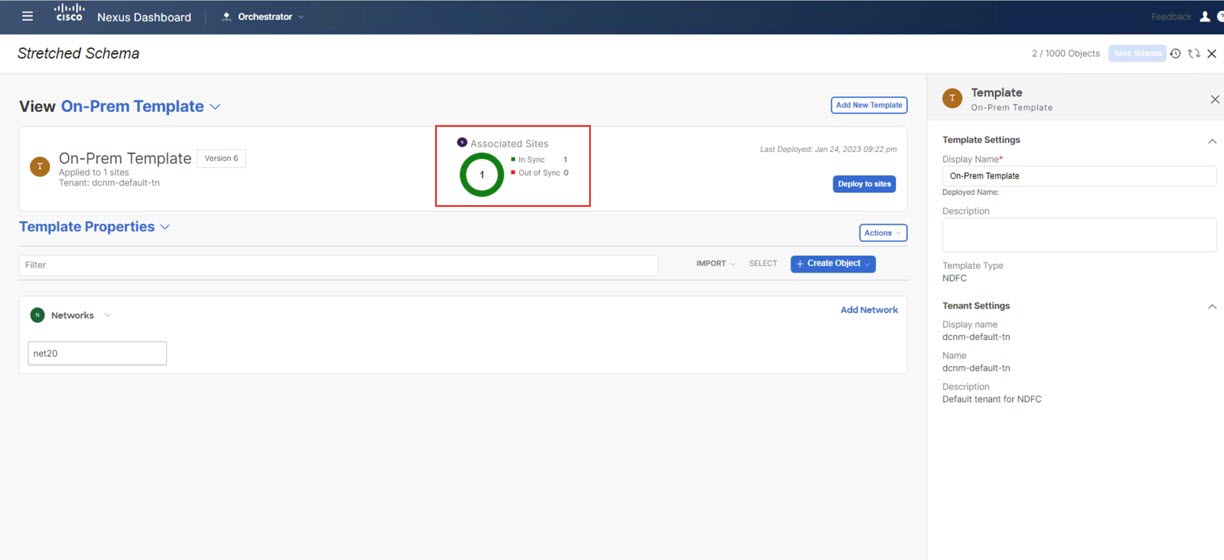Screen dimensions: 1224x560
Task: Open the Create Object dropdown
Action: (833, 264)
